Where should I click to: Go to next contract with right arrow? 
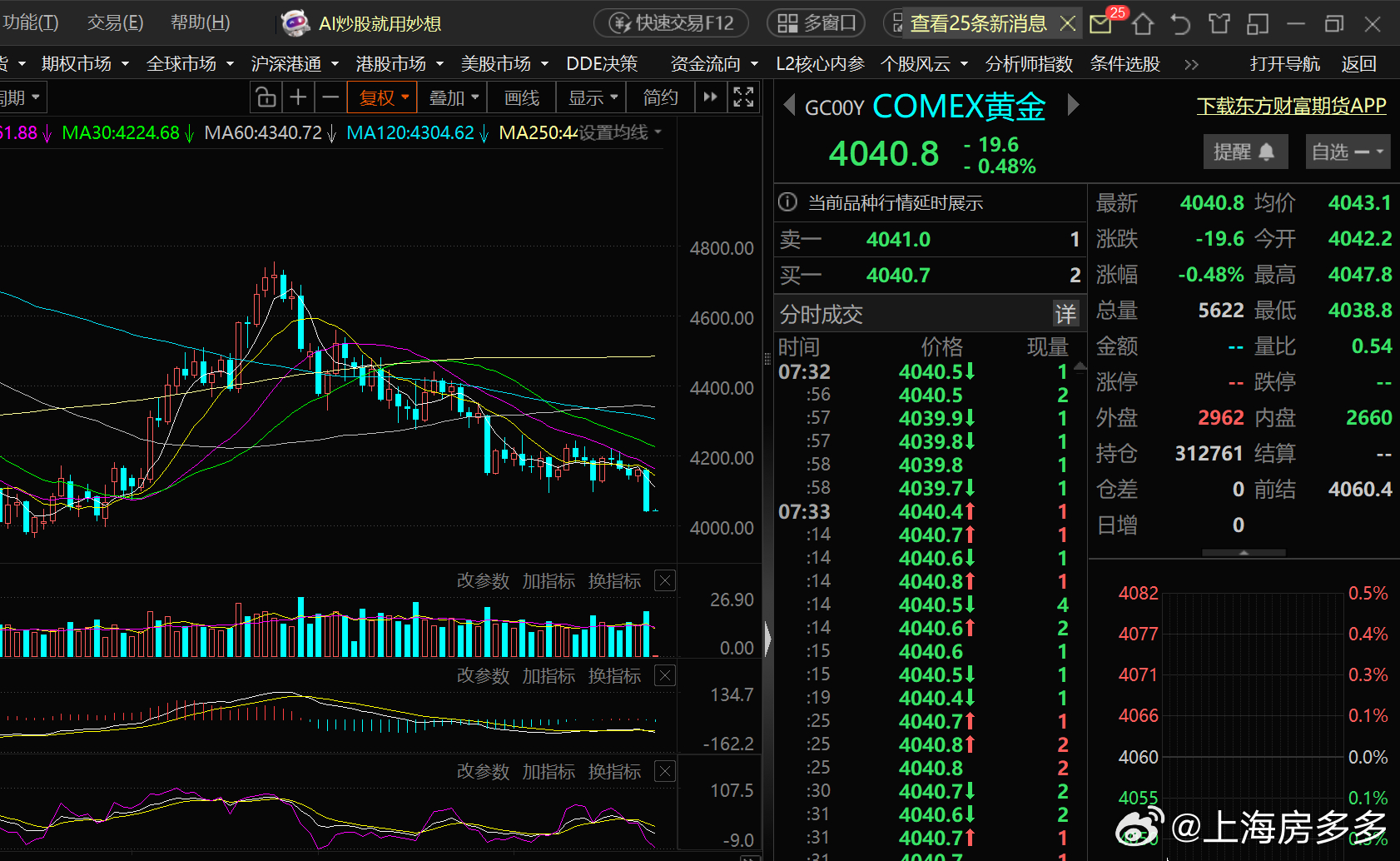pos(1073,105)
